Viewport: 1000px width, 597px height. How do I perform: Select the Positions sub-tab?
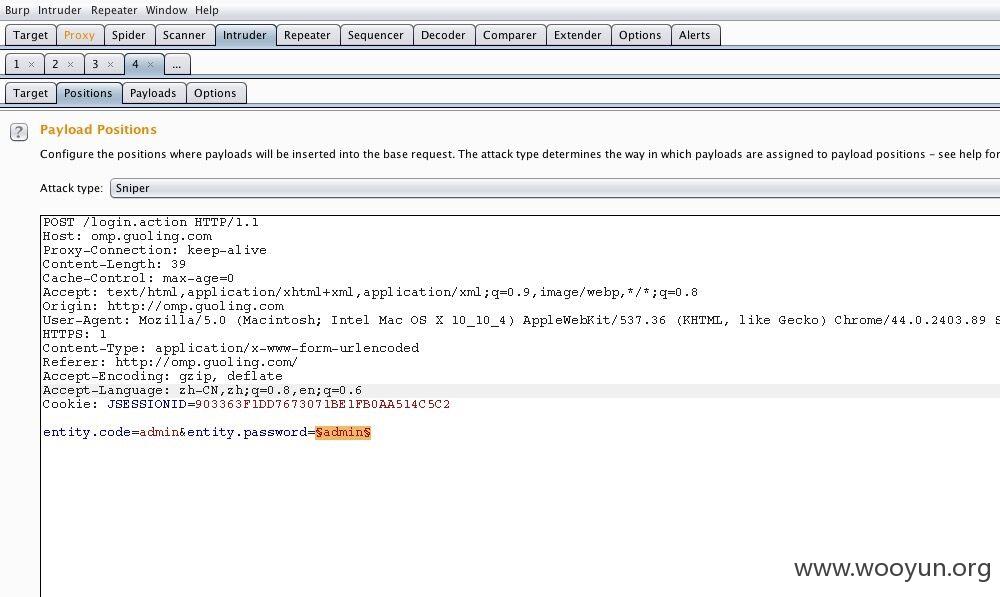click(x=88, y=93)
